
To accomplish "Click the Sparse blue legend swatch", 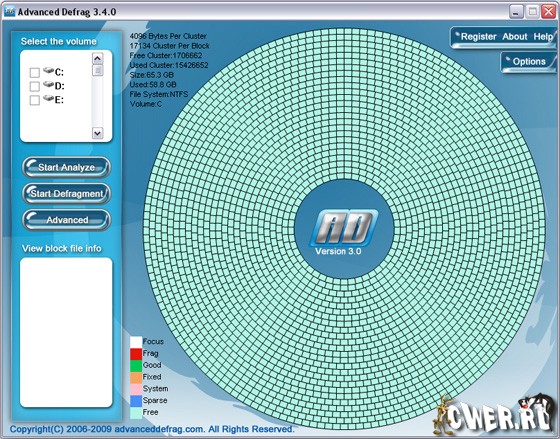I will click(136, 401).
